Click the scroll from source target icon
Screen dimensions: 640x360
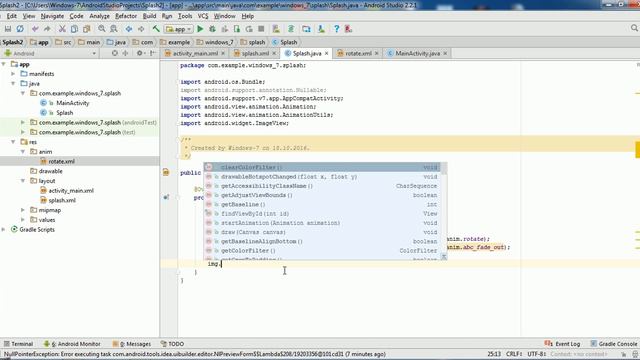[x=115, y=53]
